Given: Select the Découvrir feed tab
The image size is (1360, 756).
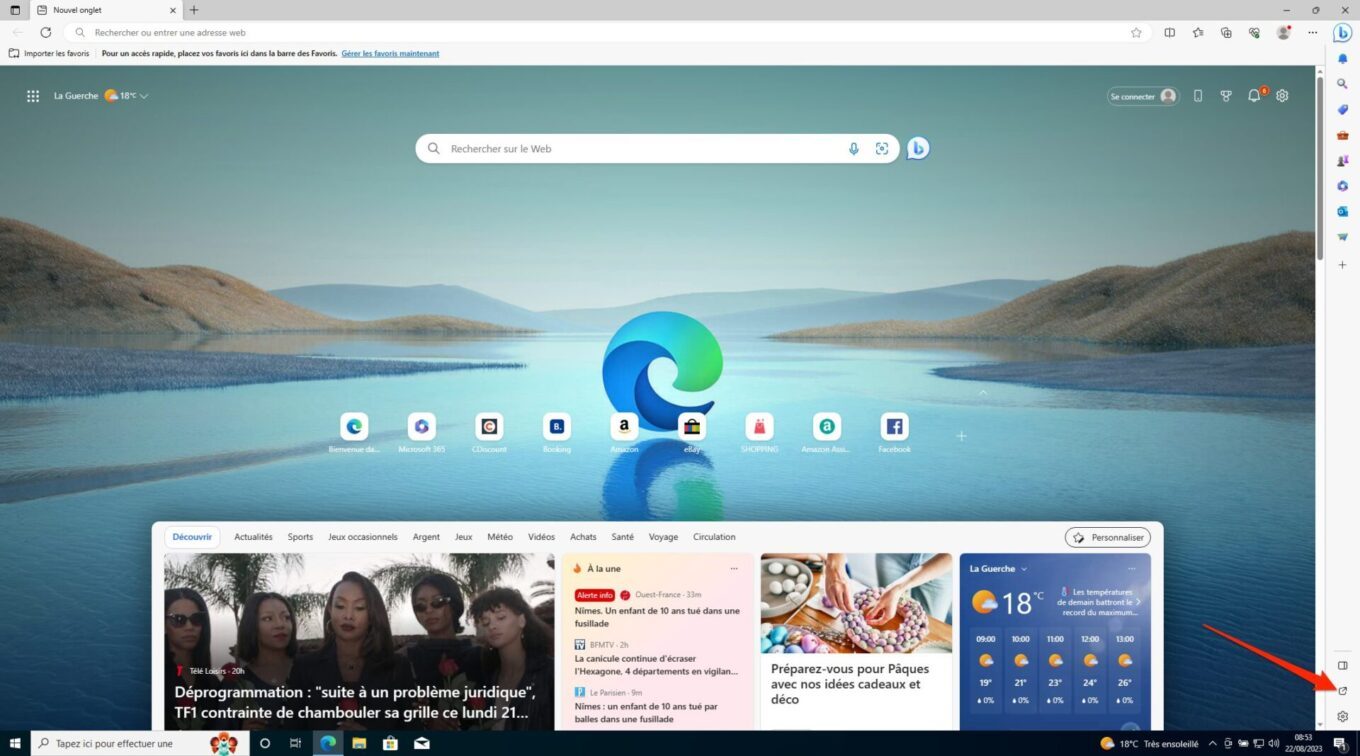Looking at the screenshot, I should pyautogui.click(x=192, y=537).
